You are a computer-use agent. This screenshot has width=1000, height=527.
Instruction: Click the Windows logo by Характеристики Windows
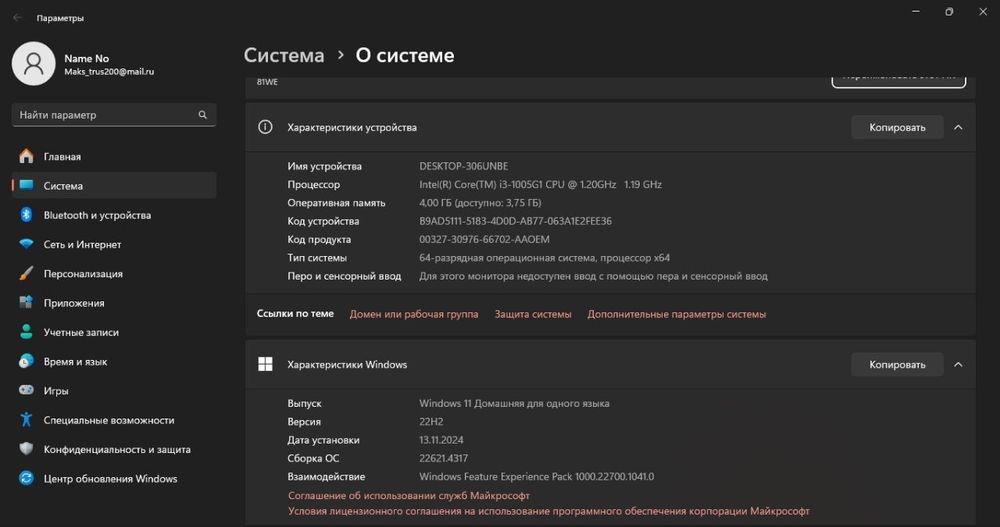(265, 364)
